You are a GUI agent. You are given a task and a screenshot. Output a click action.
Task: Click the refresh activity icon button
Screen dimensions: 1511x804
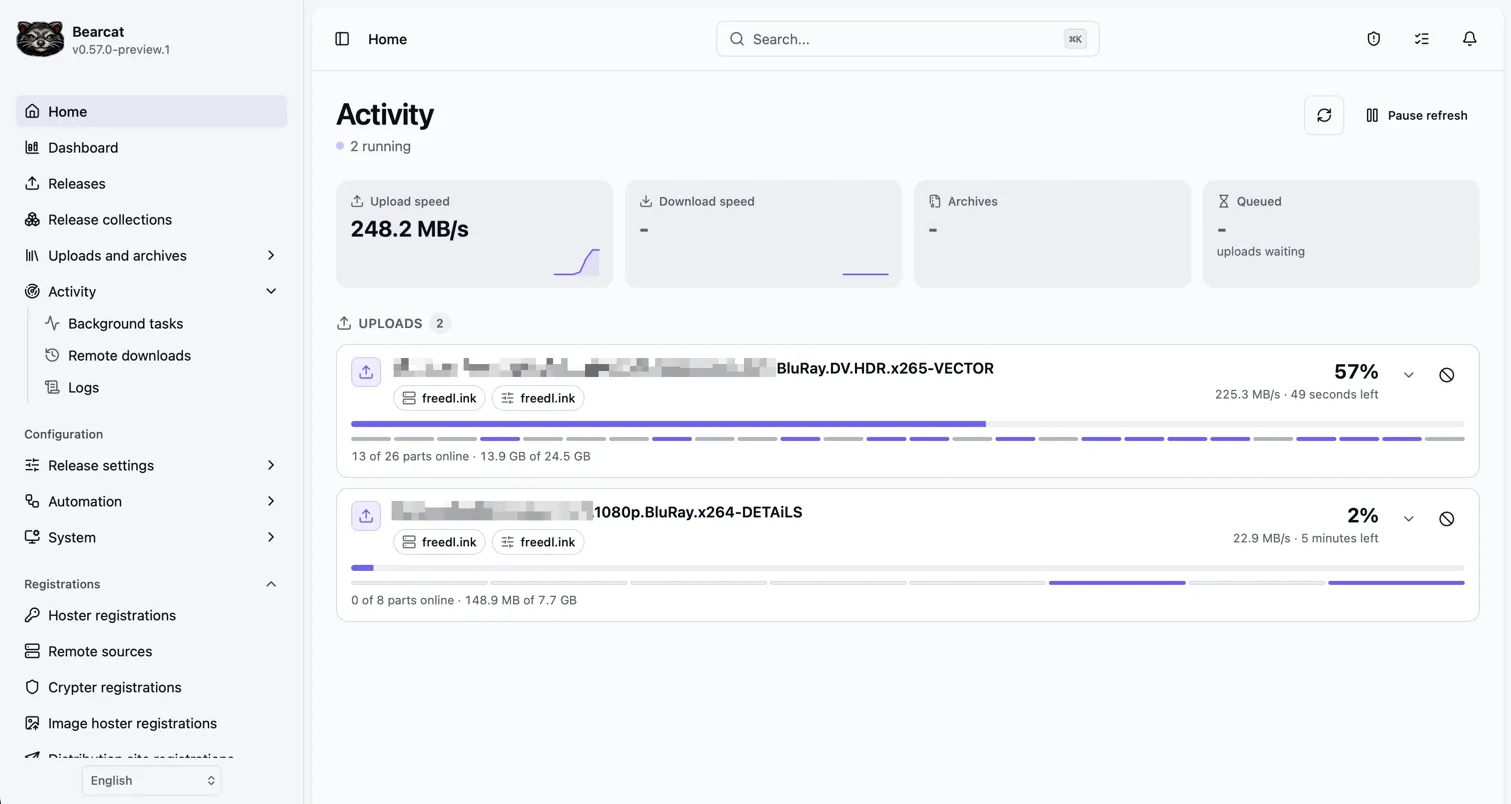click(x=1324, y=115)
